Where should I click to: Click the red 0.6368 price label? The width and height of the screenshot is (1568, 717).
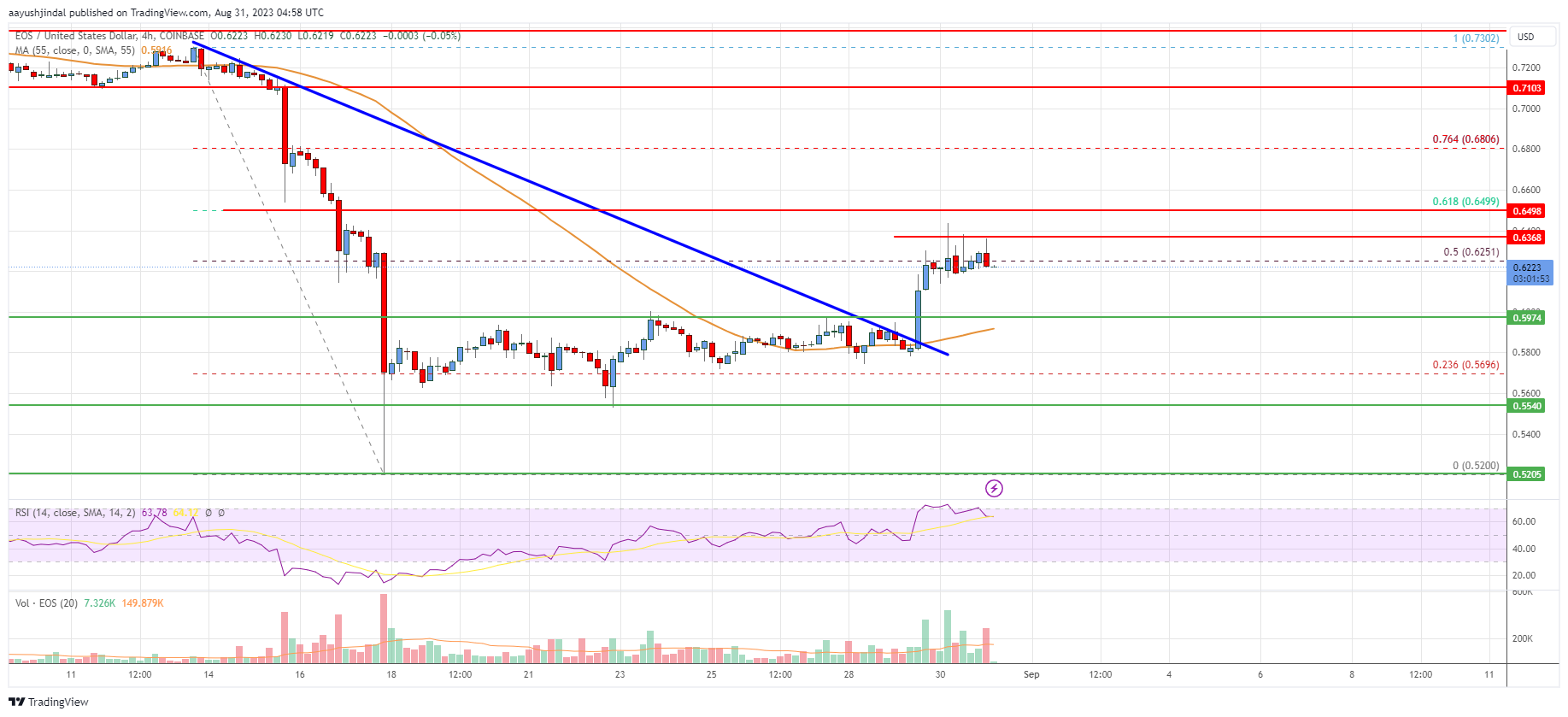pos(1527,238)
